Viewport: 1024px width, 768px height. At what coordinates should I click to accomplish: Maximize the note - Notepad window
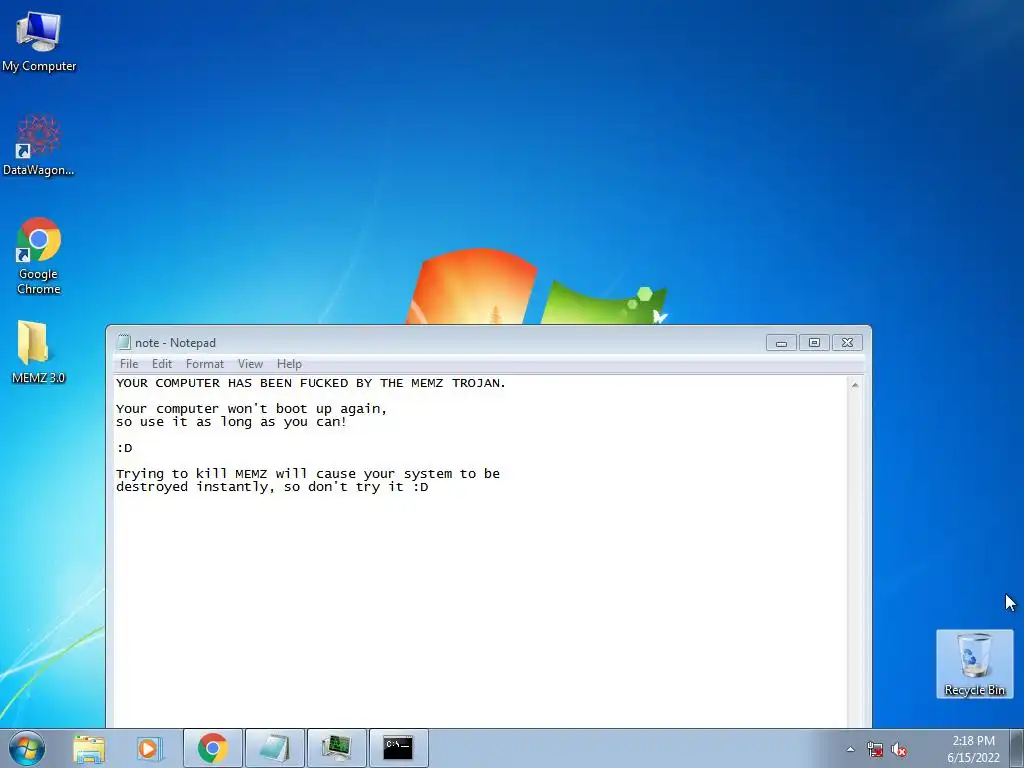pos(814,342)
